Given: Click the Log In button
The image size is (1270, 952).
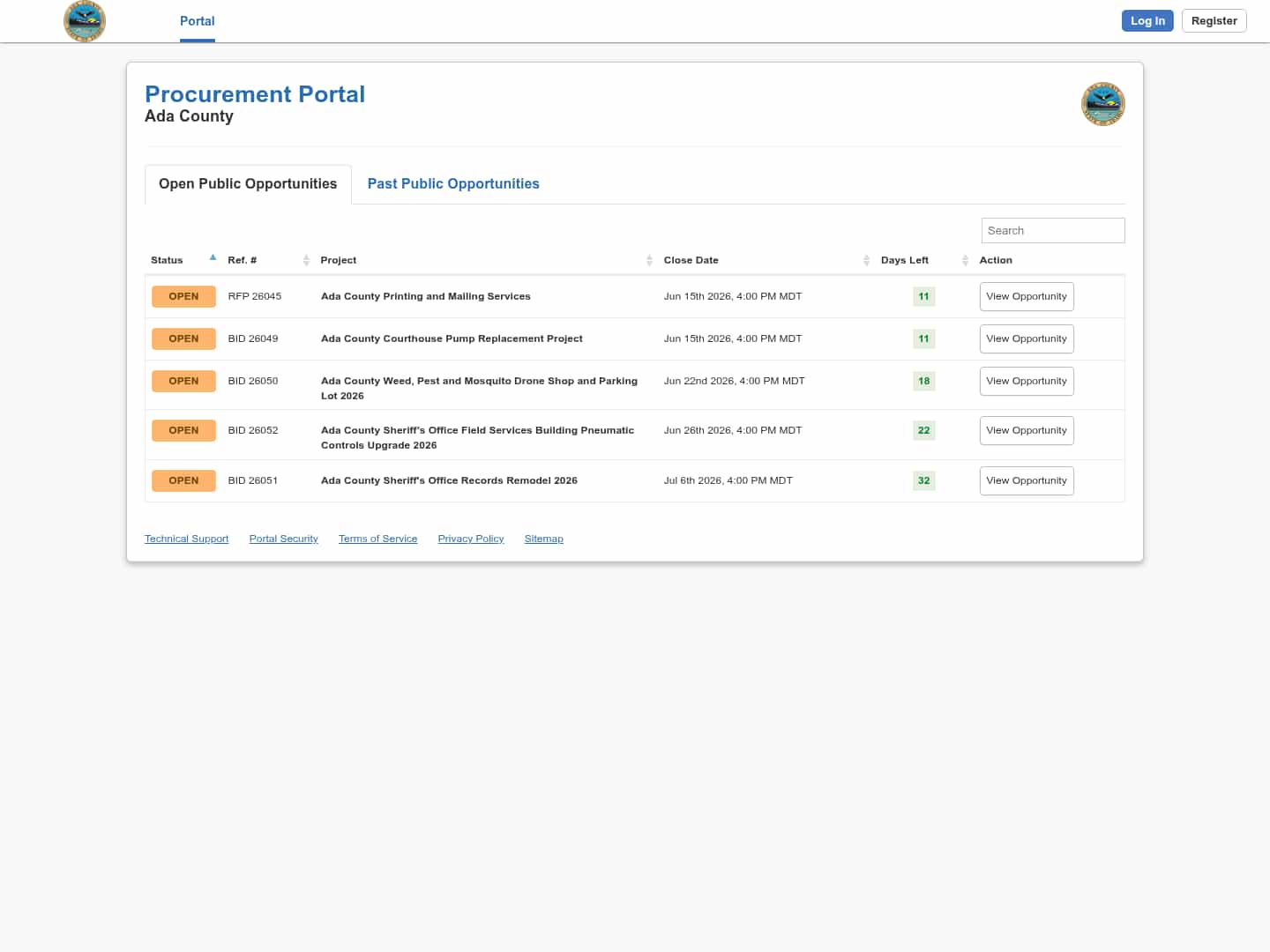Looking at the screenshot, I should click(x=1147, y=21).
